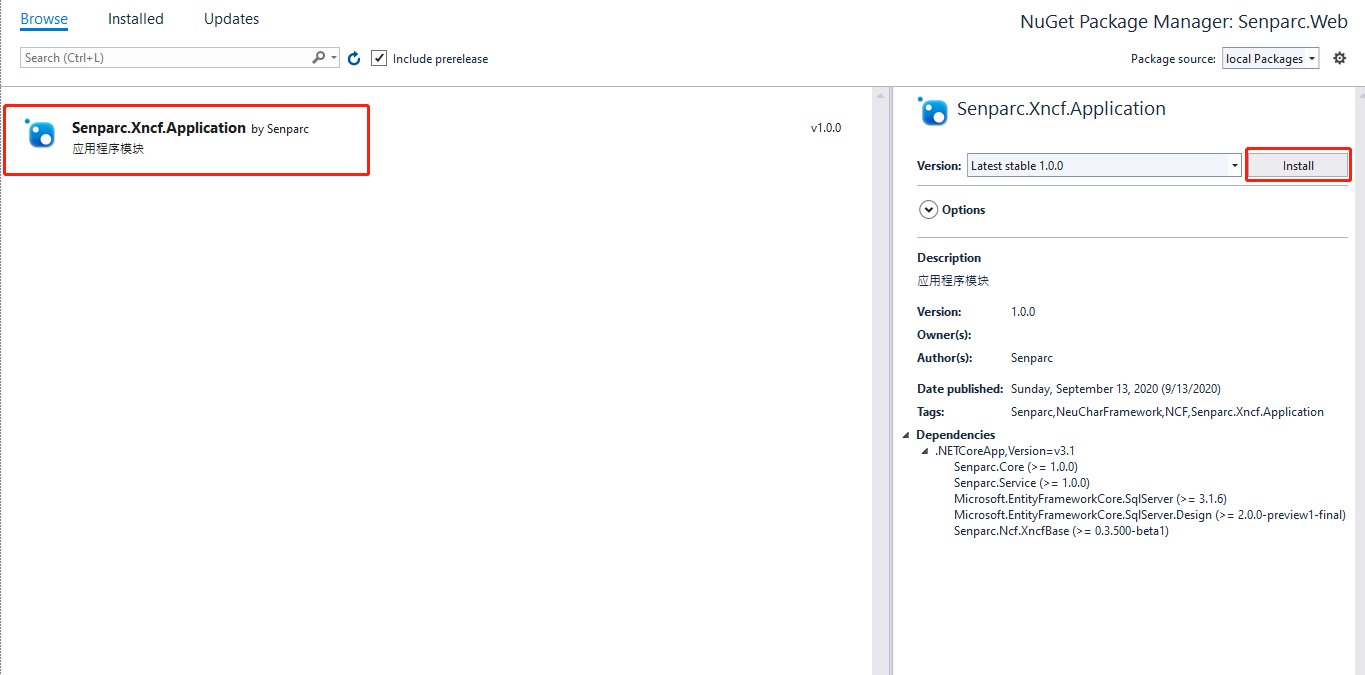The width and height of the screenshot is (1365, 675).
Task: Click package icon in details pane header
Action: 933,112
